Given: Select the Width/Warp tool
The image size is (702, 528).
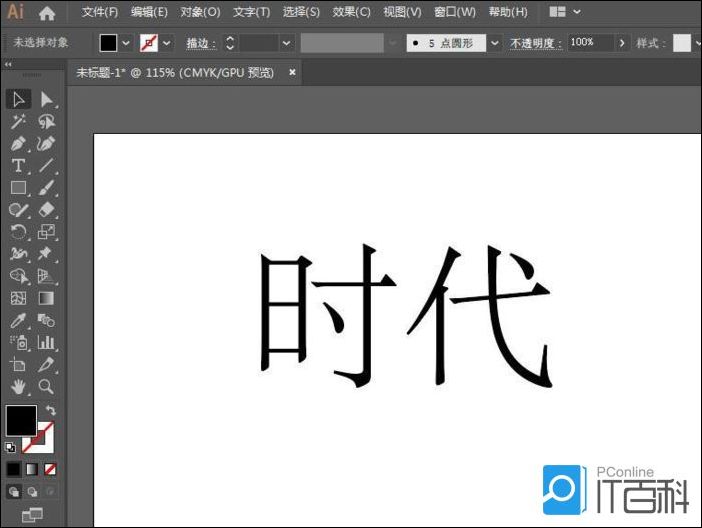Looking at the screenshot, I should [x=18, y=254].
